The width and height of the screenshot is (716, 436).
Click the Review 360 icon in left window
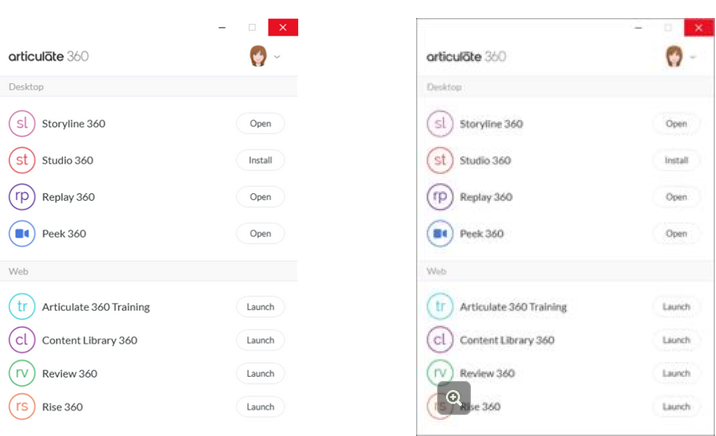22,373
